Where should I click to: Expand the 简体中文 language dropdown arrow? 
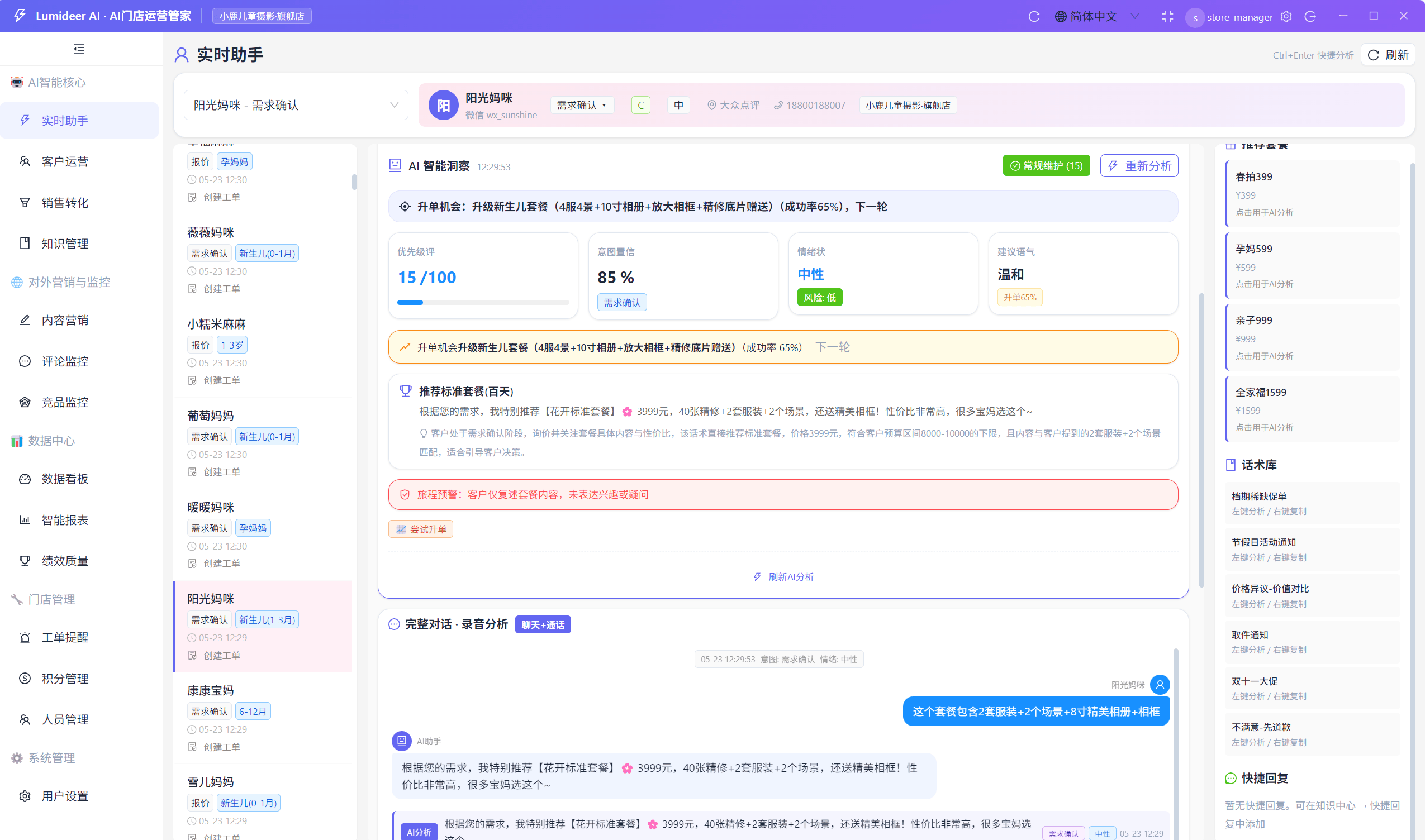tap(1134, 16)
